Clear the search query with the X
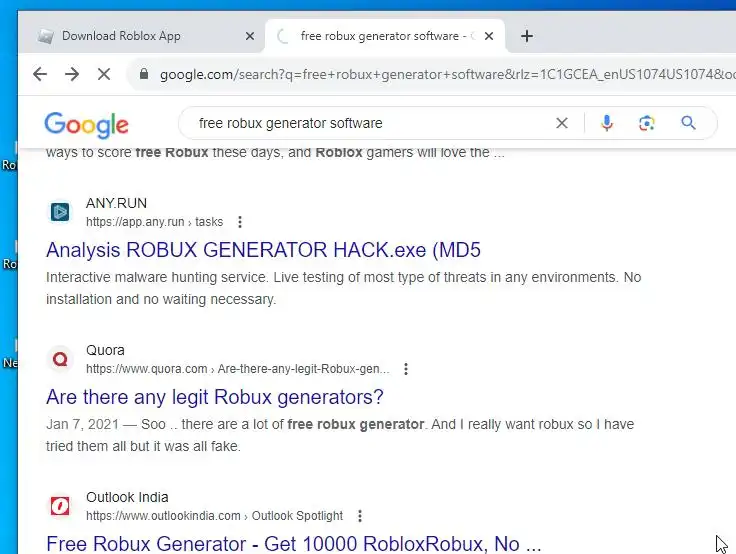The height and width of the screenshot is (554, 736). pos(562,123)
